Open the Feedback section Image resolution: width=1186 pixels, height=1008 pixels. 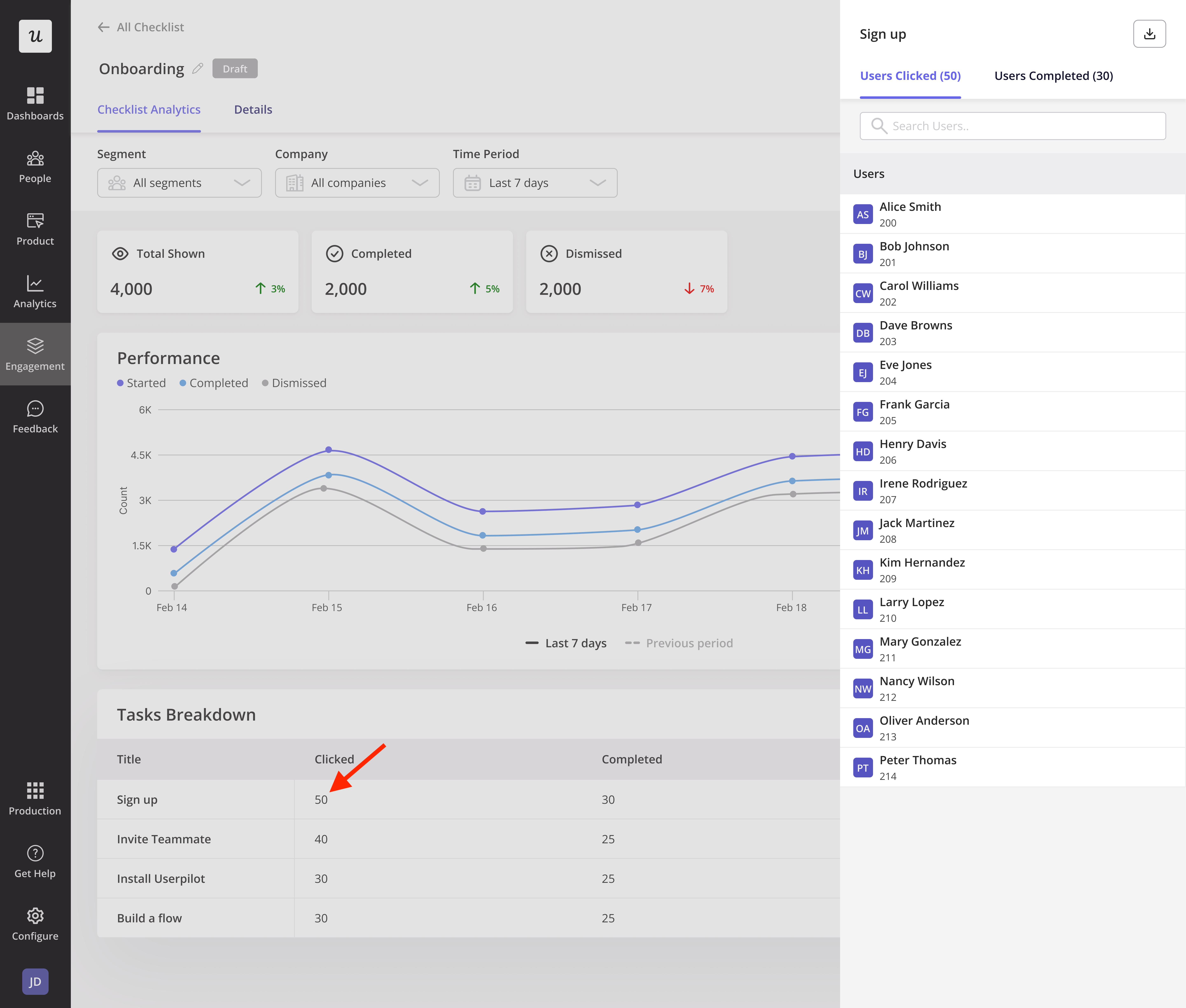point(35,416)
